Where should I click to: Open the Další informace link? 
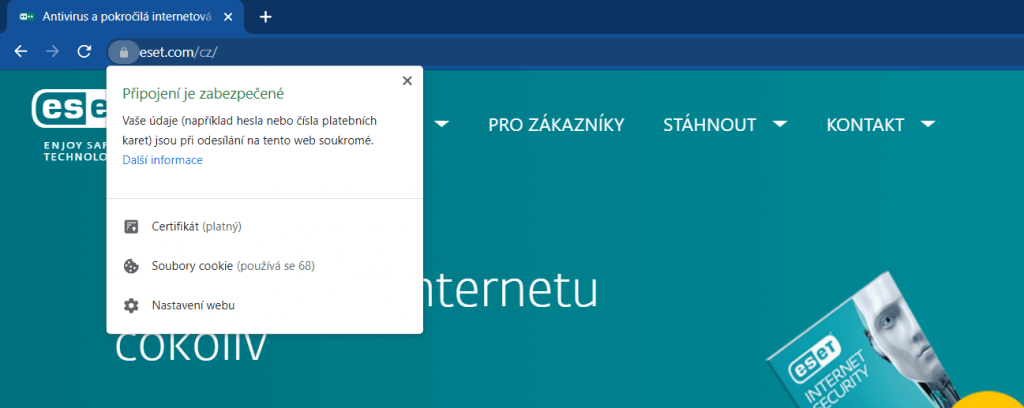click(162, 160)
